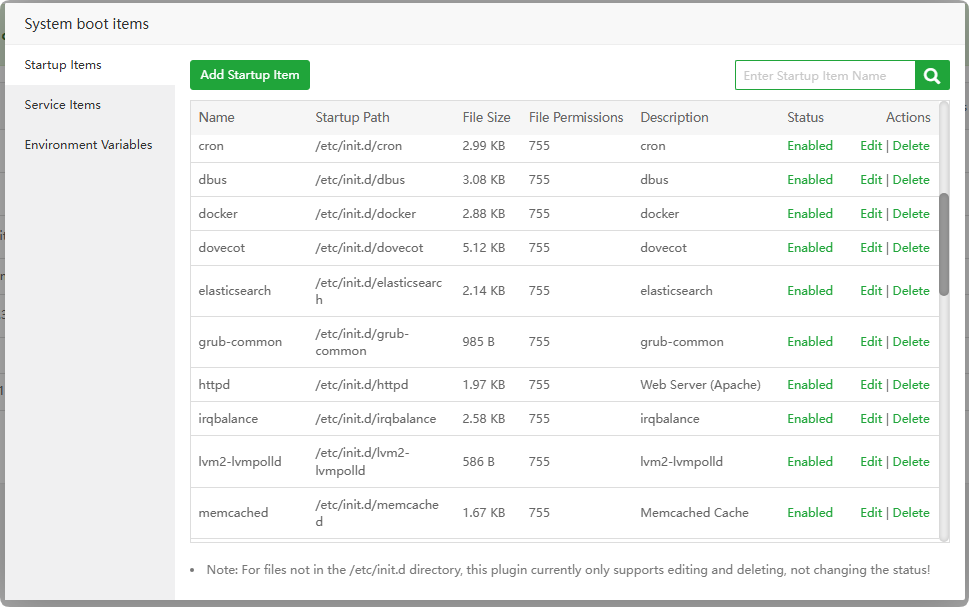969x607 pixels.
Task: Switch to the Service Items tab
Action: [63, 105]
